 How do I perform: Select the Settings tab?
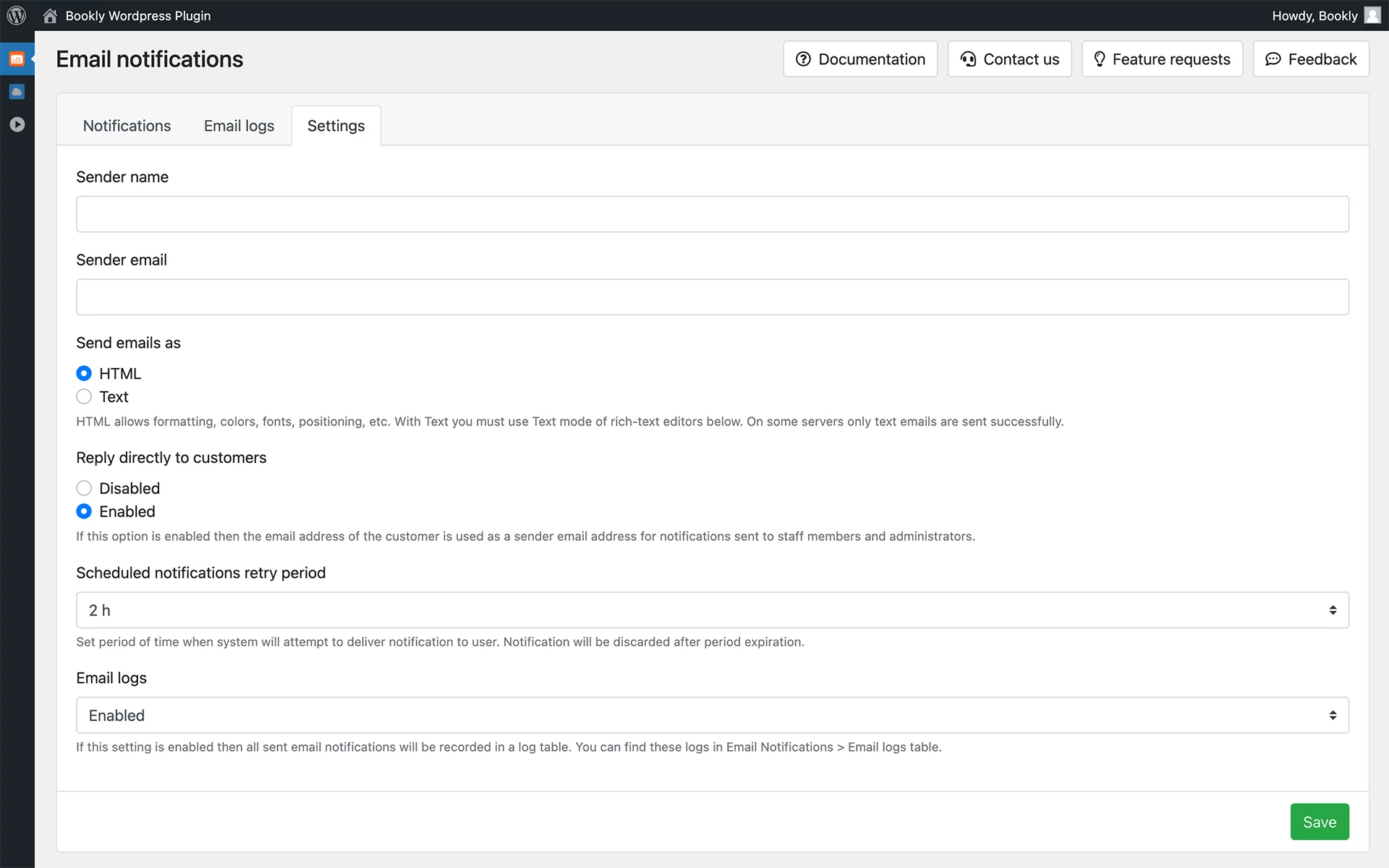336,126
